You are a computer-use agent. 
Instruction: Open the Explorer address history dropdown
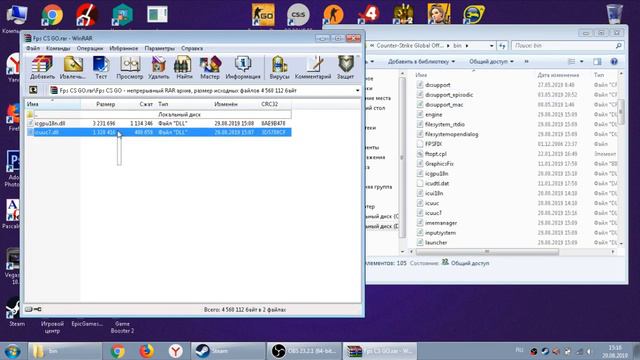tap(491, 46)
